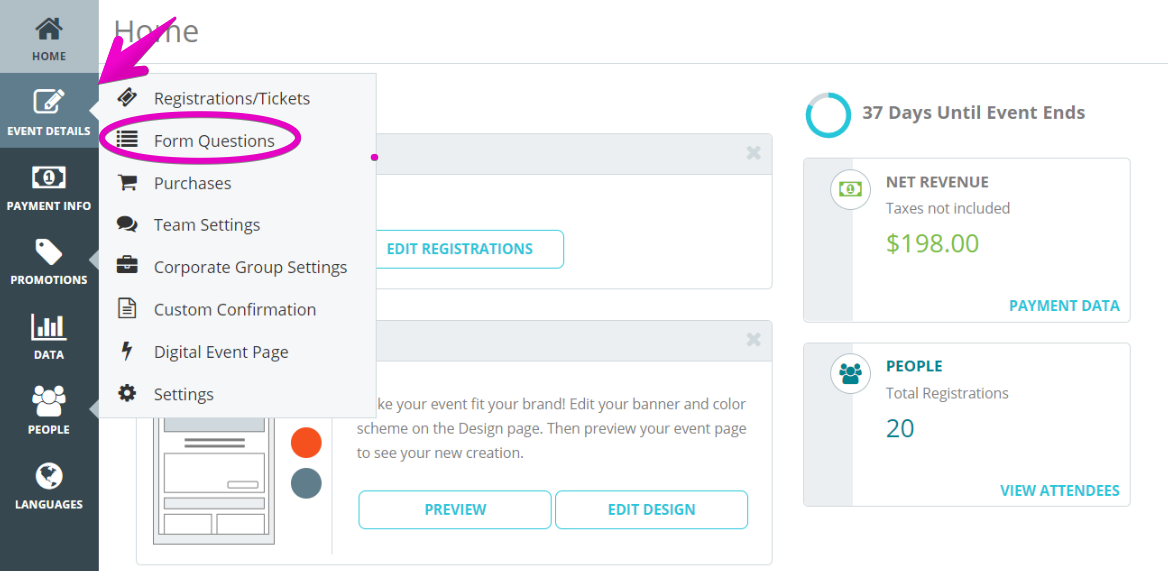Follow the PAYMENT DATA link
This screenshot has width=1168, height=571.
click(1064, 305)
